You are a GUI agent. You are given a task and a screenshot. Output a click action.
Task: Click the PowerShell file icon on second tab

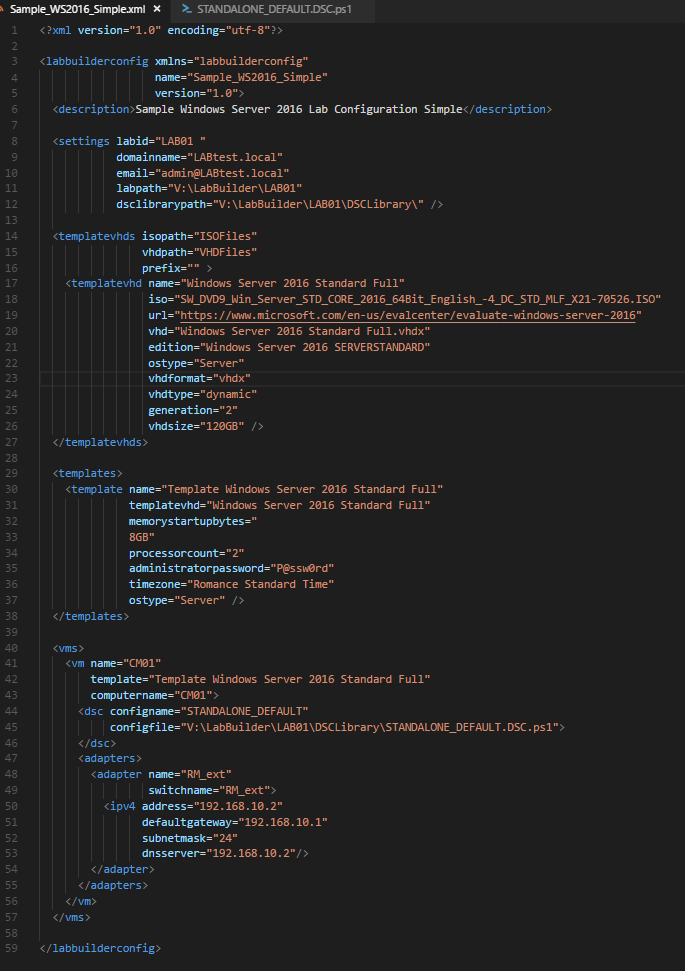click(186, 9)
